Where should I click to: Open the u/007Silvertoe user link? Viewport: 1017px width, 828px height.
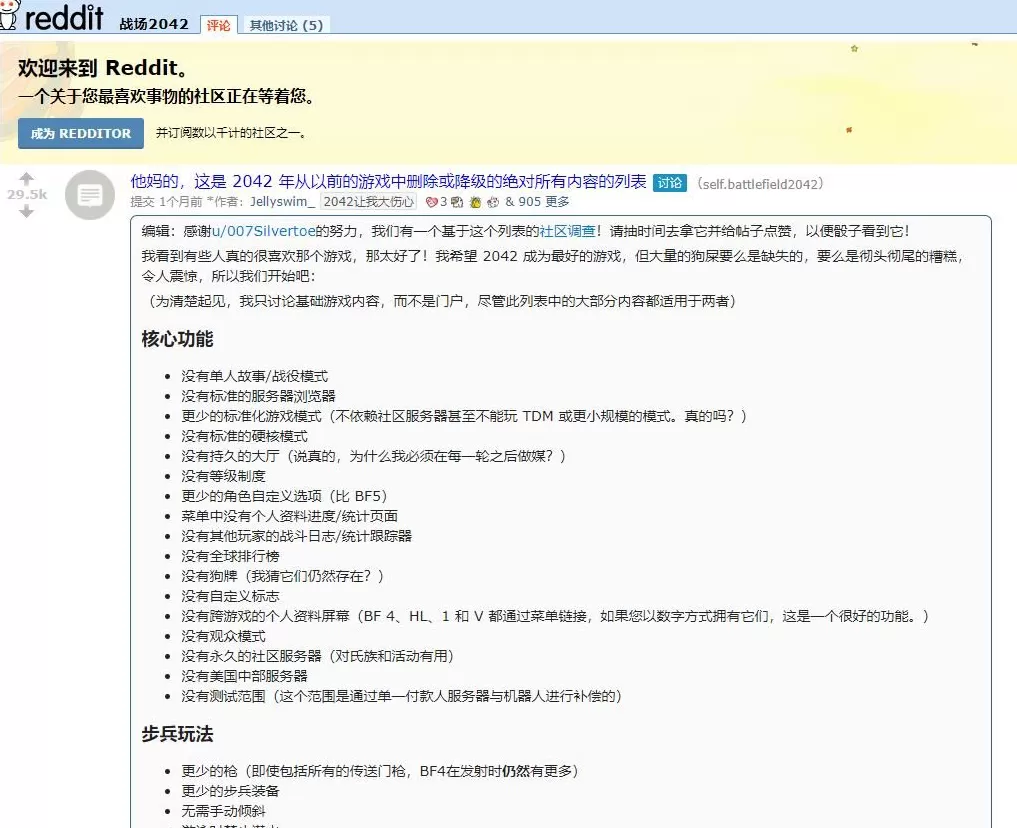265,231
